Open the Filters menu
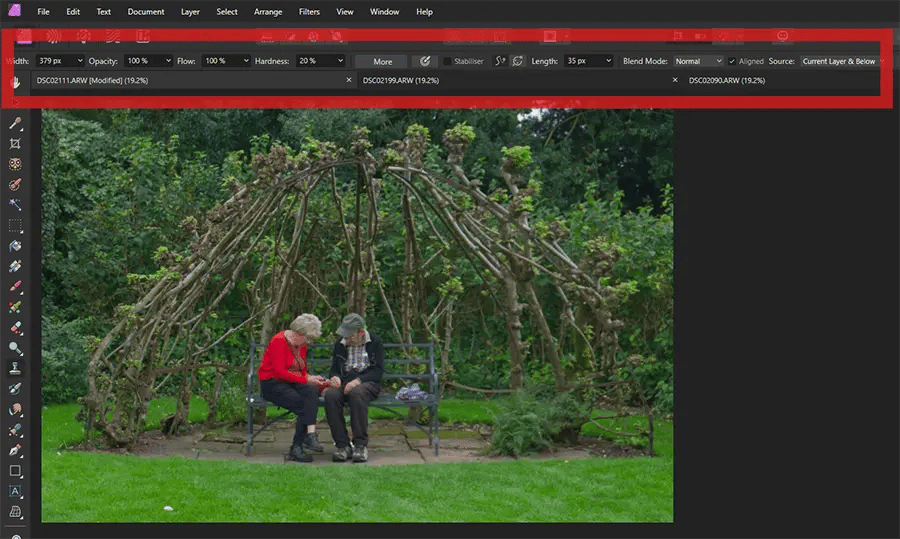900x539 pixels. (x=309, y=11)
